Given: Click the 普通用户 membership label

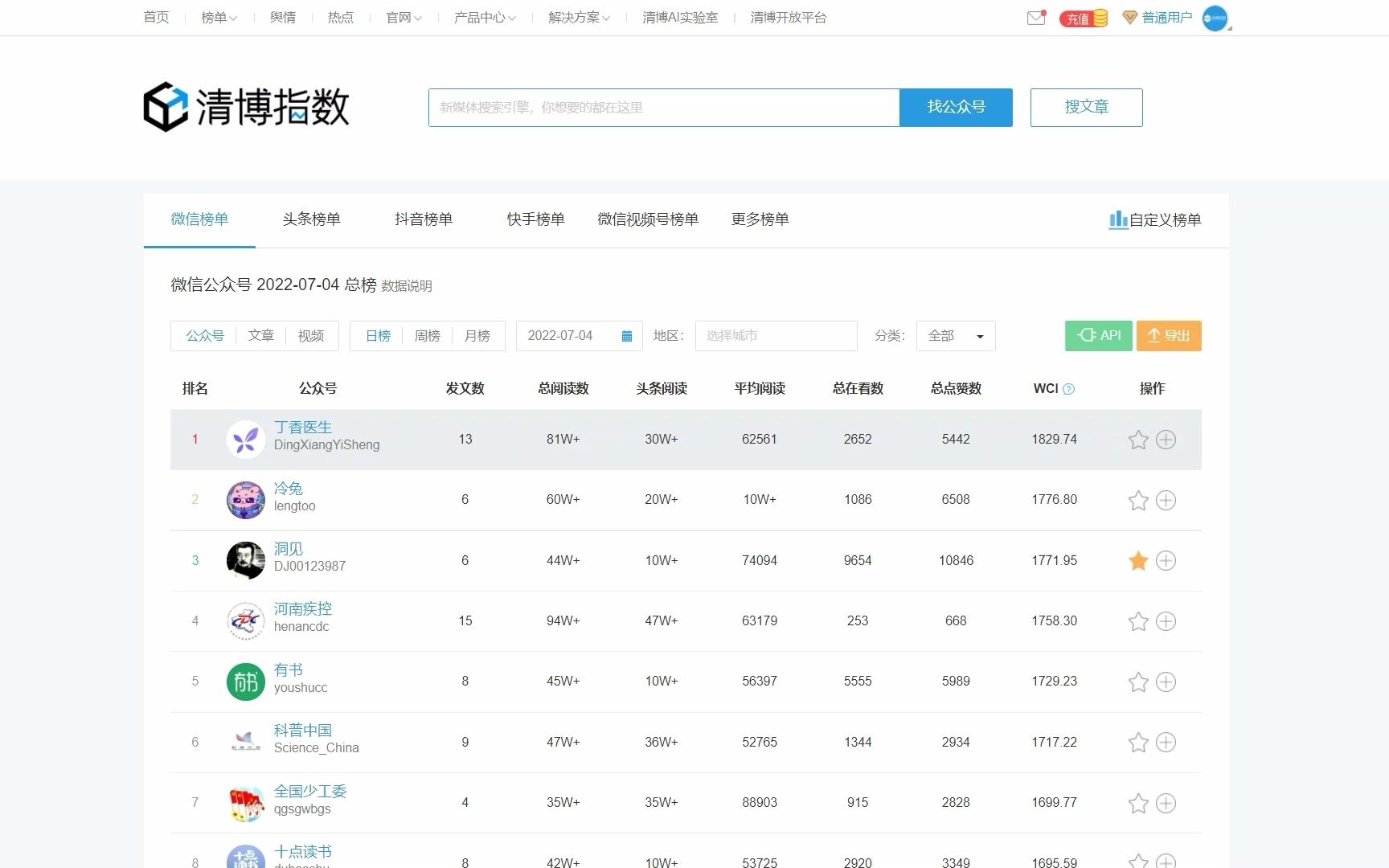Looking at the screenshot, I should point(1166,18).
